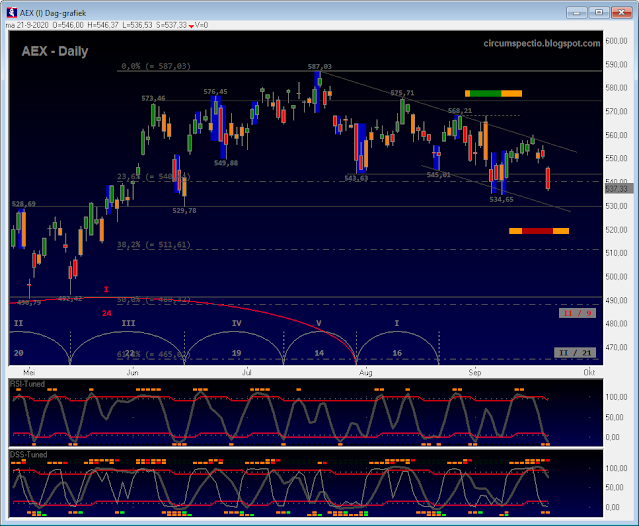Click the last red candlestick at 537
The image size is (639, 526).
548,178
